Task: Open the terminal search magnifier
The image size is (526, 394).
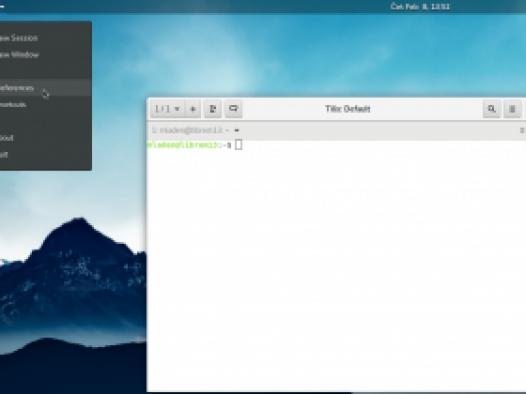Action: point(492,109)
